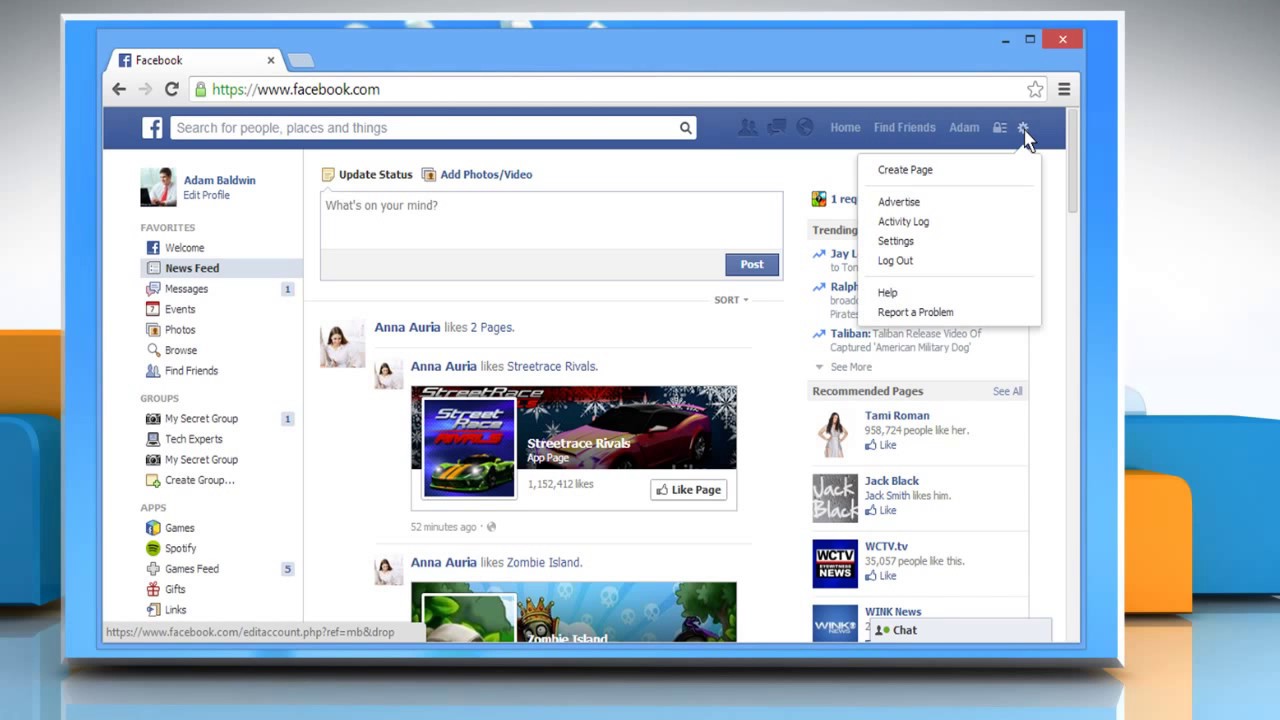Select Advertise in dropdown menu

click(899, 202)
